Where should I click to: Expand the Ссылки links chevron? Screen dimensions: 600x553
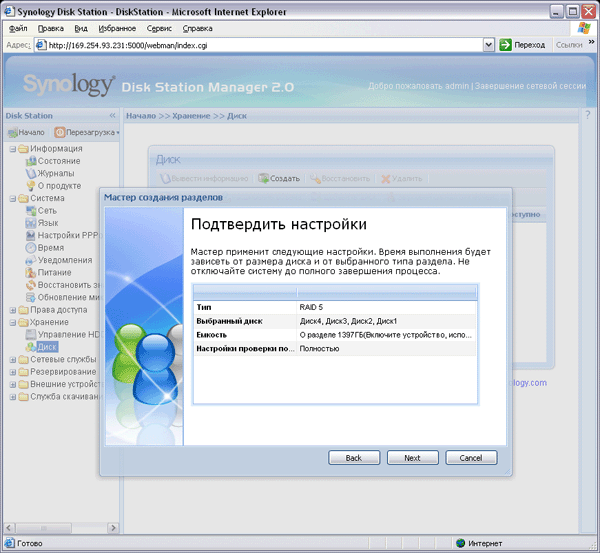pos(592,42)
